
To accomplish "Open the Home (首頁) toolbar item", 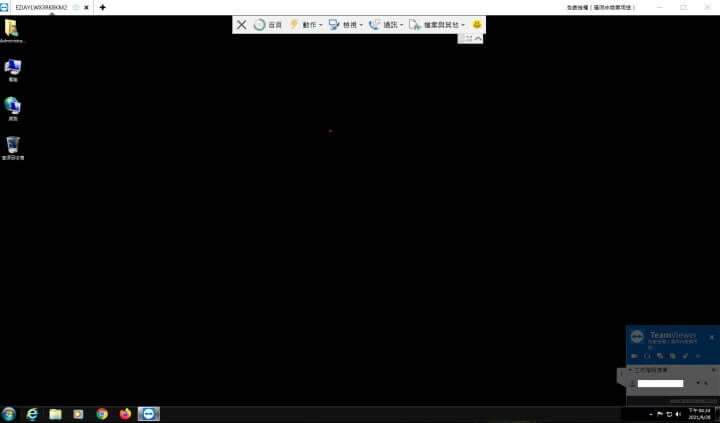I will coord(268,25).
